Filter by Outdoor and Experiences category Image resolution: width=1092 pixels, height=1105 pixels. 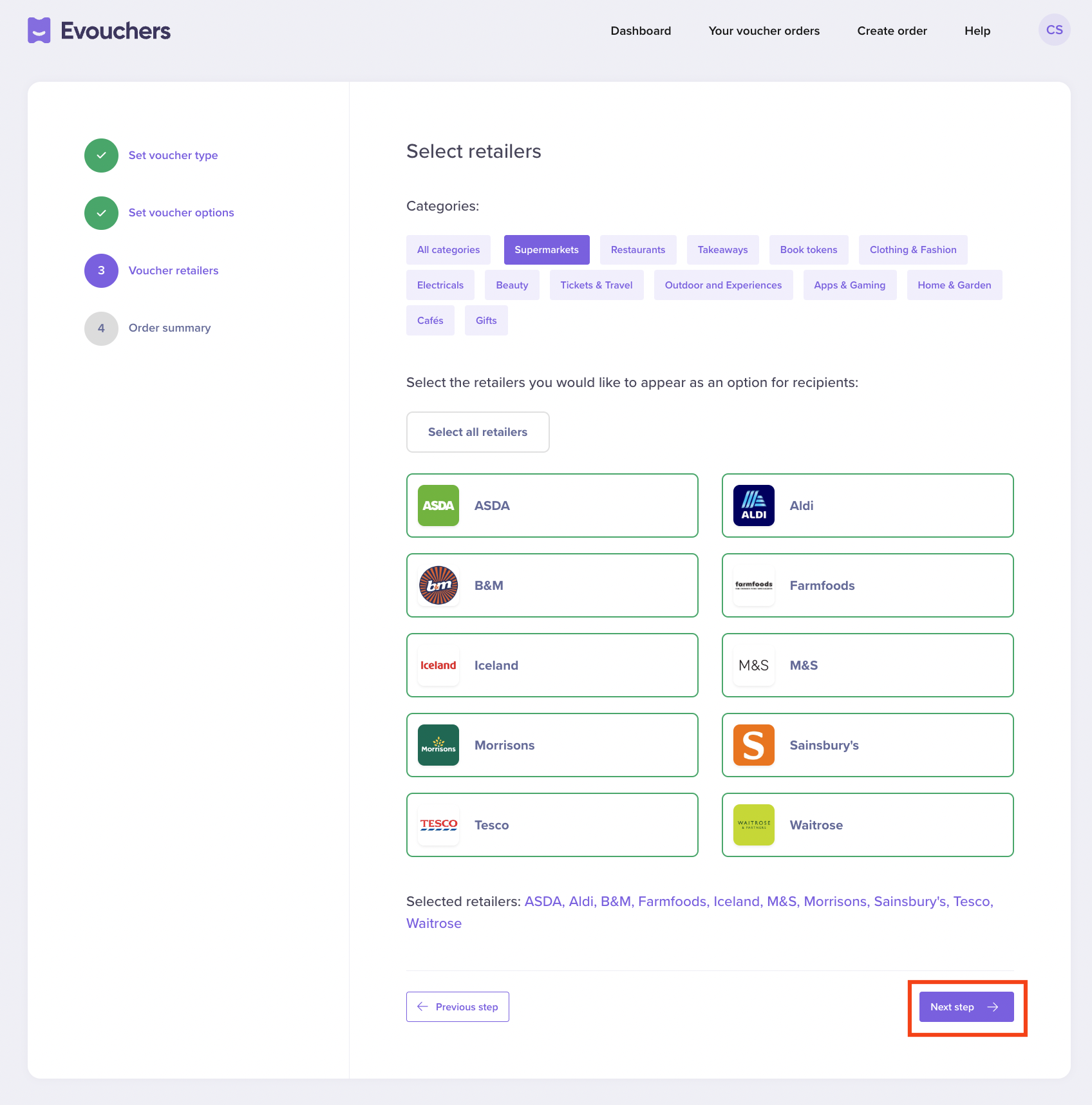point(723,285)
